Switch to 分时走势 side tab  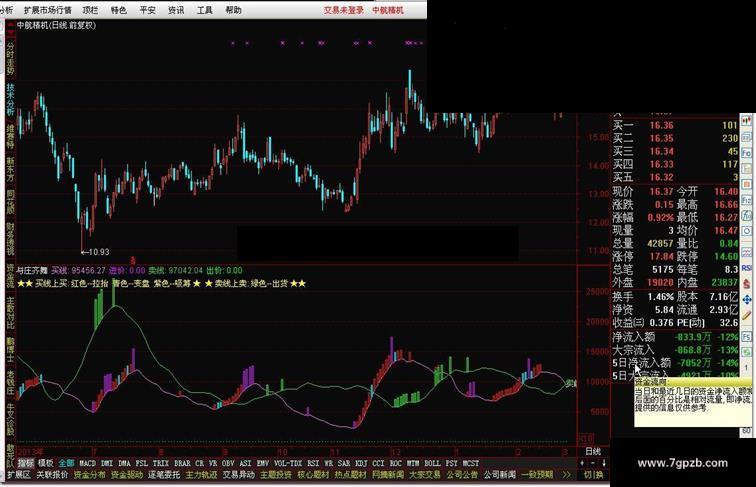10,58
